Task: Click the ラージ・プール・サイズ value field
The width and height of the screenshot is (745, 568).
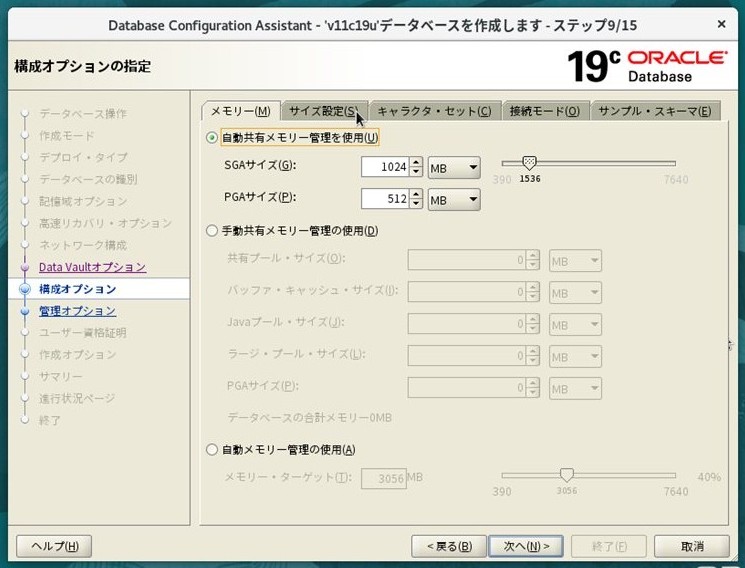Action: (467, 356)
